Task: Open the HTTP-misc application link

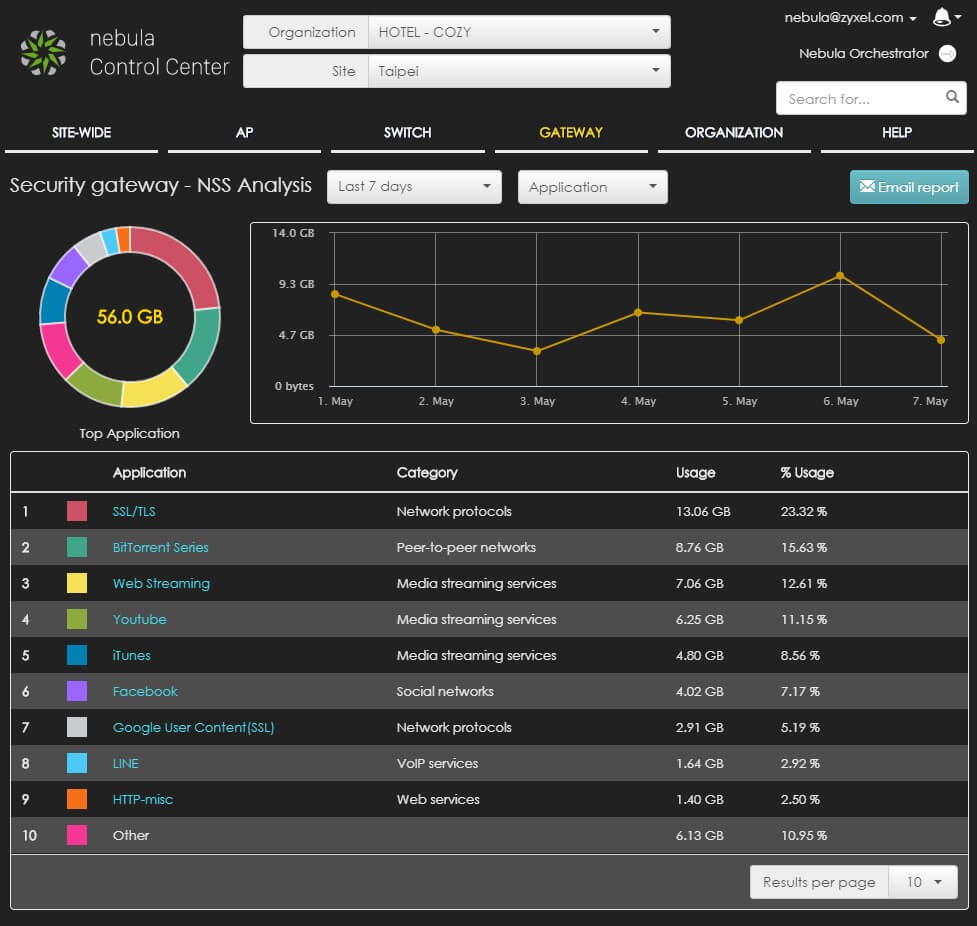Action: (x=143, y=800)
